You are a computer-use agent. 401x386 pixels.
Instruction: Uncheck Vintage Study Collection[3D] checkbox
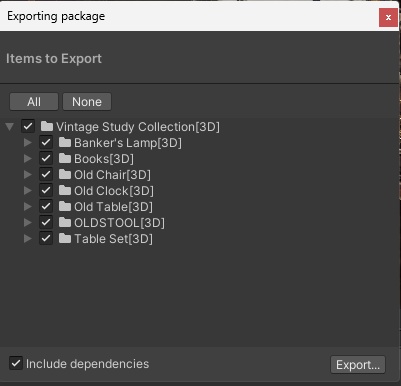coord(28,126)
